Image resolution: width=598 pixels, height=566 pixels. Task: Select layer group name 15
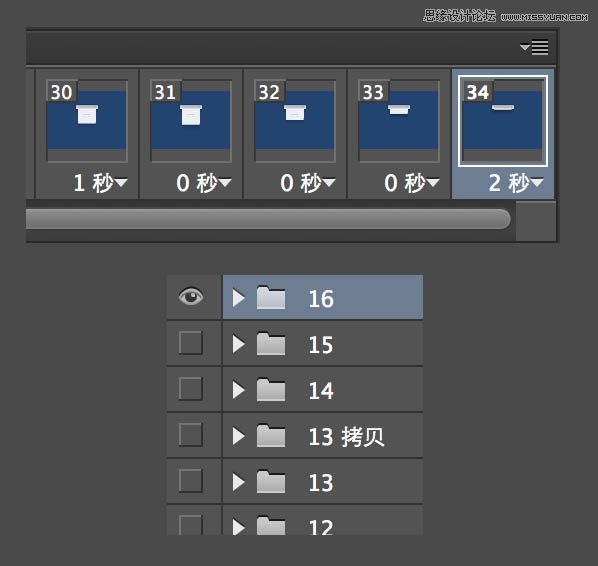[321, 345]
